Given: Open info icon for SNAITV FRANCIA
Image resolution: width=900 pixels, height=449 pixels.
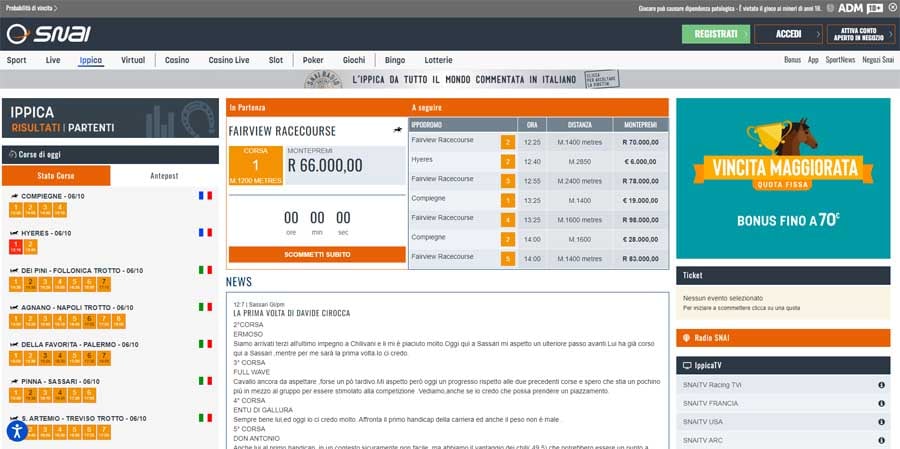Looking at the screenshot, I should click(x=881, y=404).
